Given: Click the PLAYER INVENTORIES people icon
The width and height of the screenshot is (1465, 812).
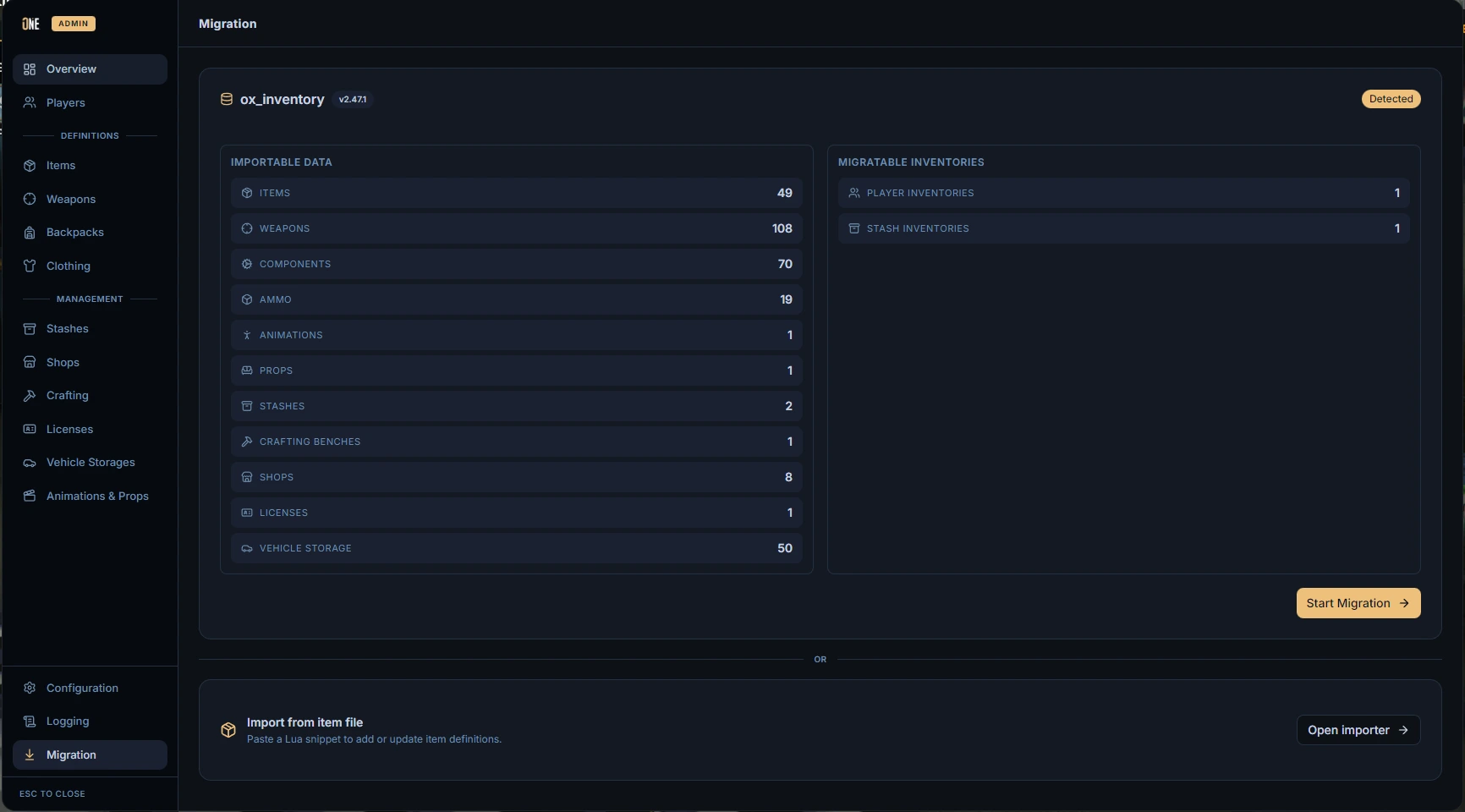Looking at the screenshot, I should pos(854,193).
